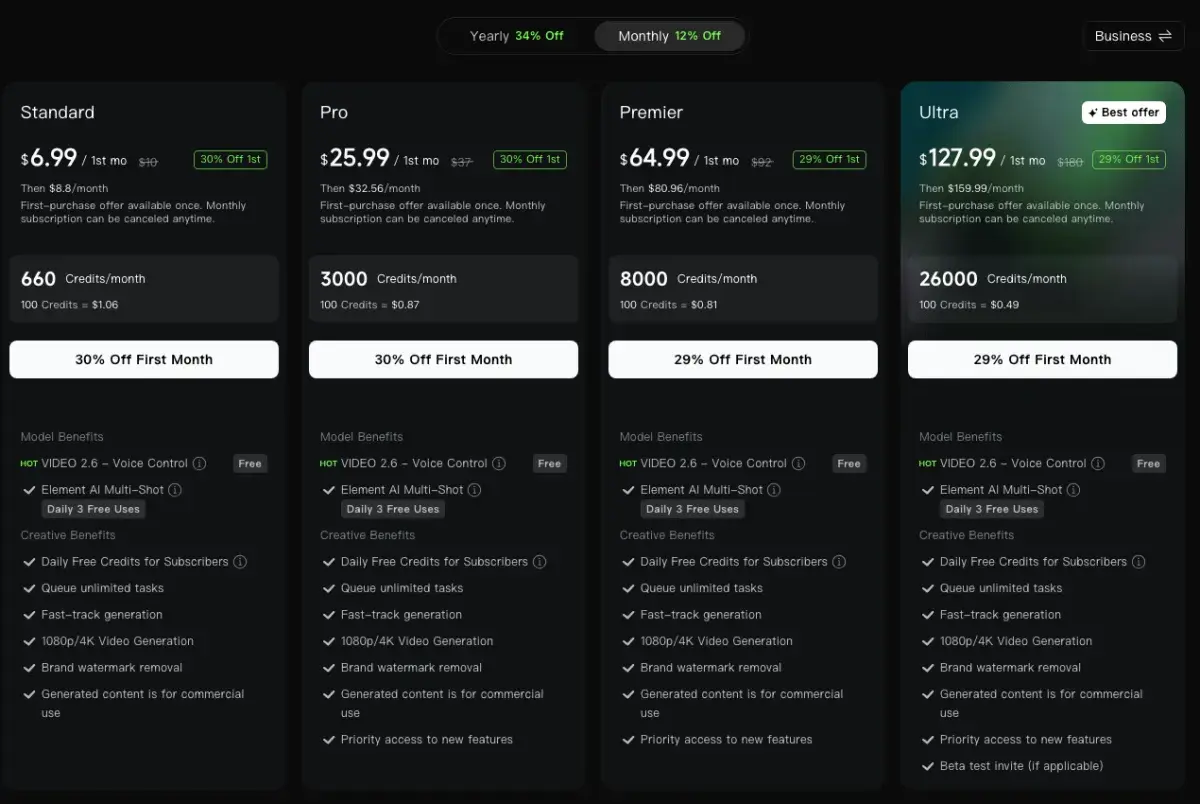Switch to Business plans
1200x804 pixels.
click(1133, 36)
